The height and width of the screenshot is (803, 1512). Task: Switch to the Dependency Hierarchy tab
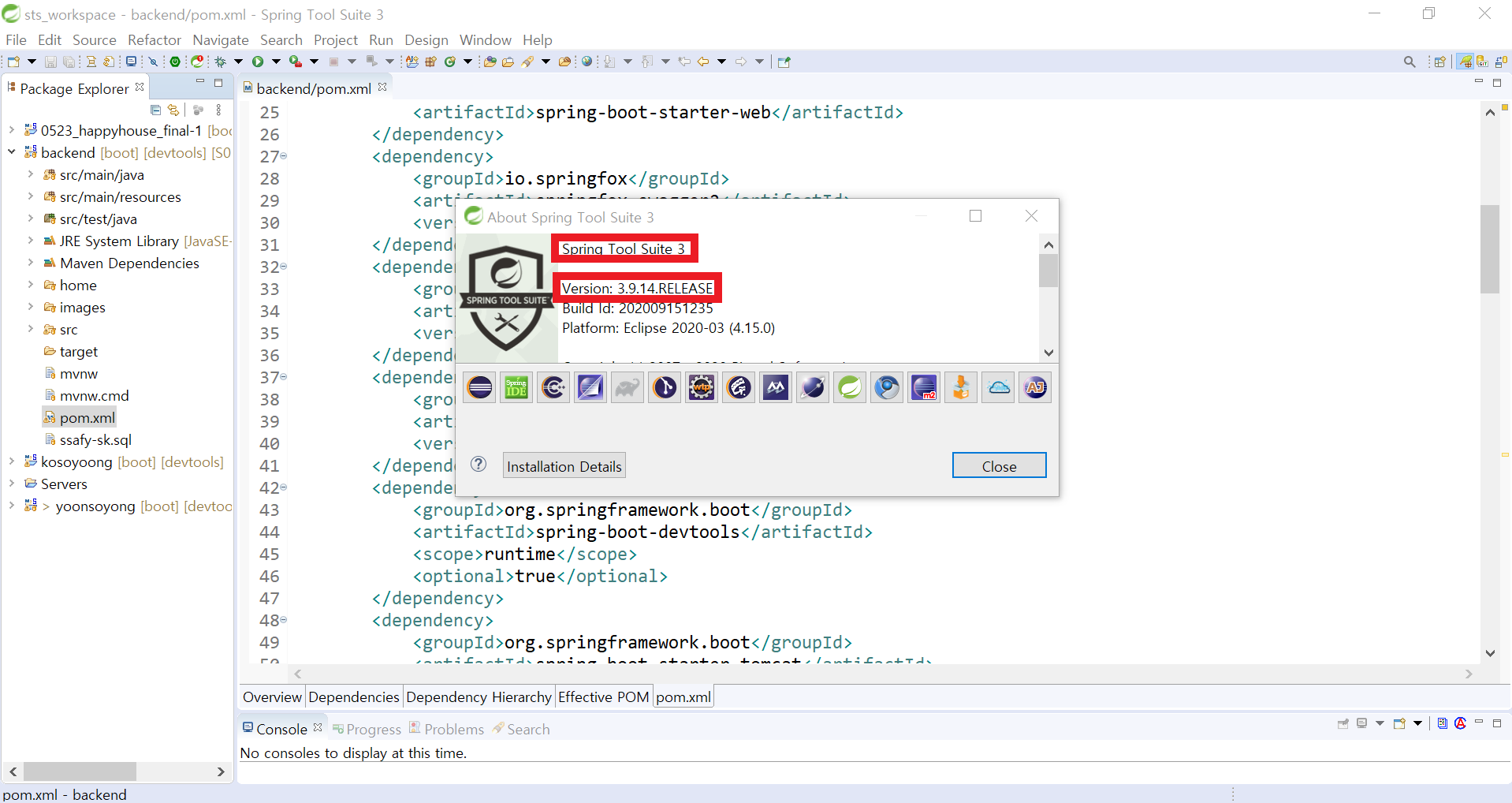point(479,697)
